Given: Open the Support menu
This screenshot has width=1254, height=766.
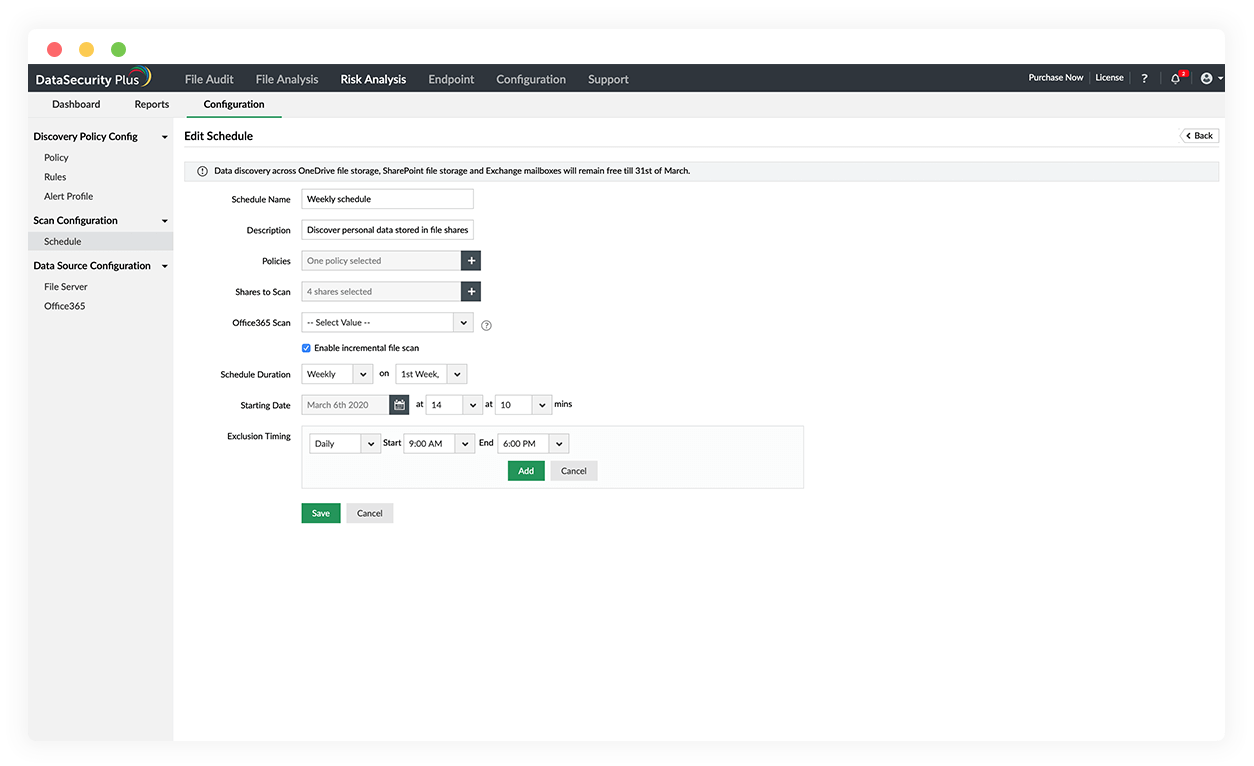Looking at the screenshot, I should point(608,79).
